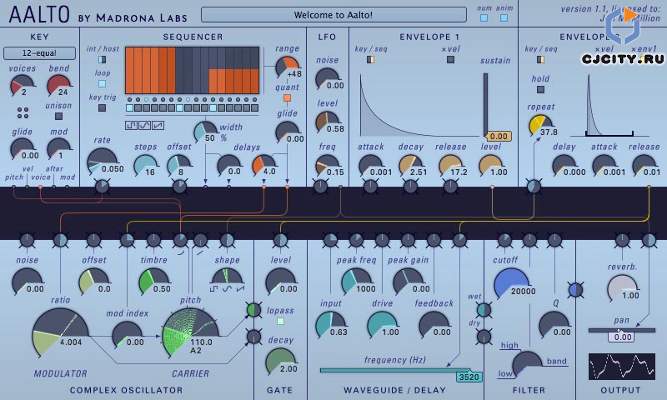
Task: Toggle the sequencer loop checkbox
Action: (102, 84)
